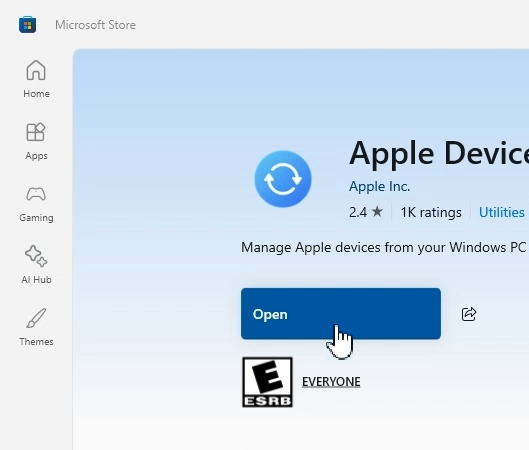529x450 pixels.
Task: Open the Apps section in the sidebar
Action: coord(36,141)
